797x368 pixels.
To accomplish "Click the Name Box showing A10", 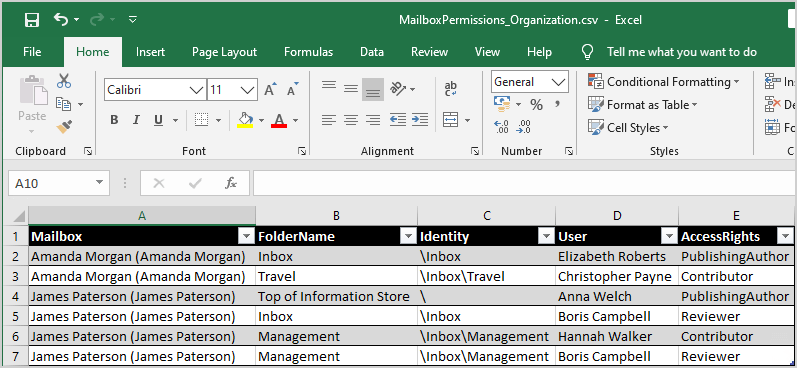I will coord(59,183).
